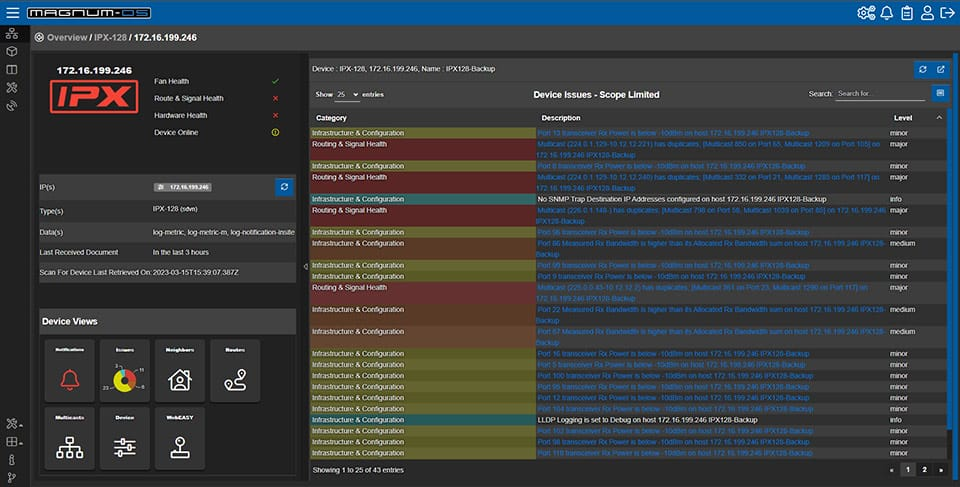Sort the table by the Level column
This screenshot has height=487, width=960.
pos(903,118)
